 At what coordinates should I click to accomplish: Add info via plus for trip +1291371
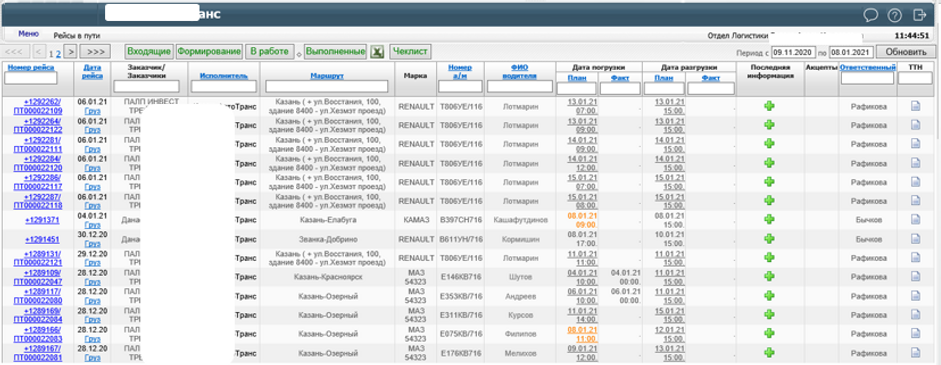(x=769, y=220)
